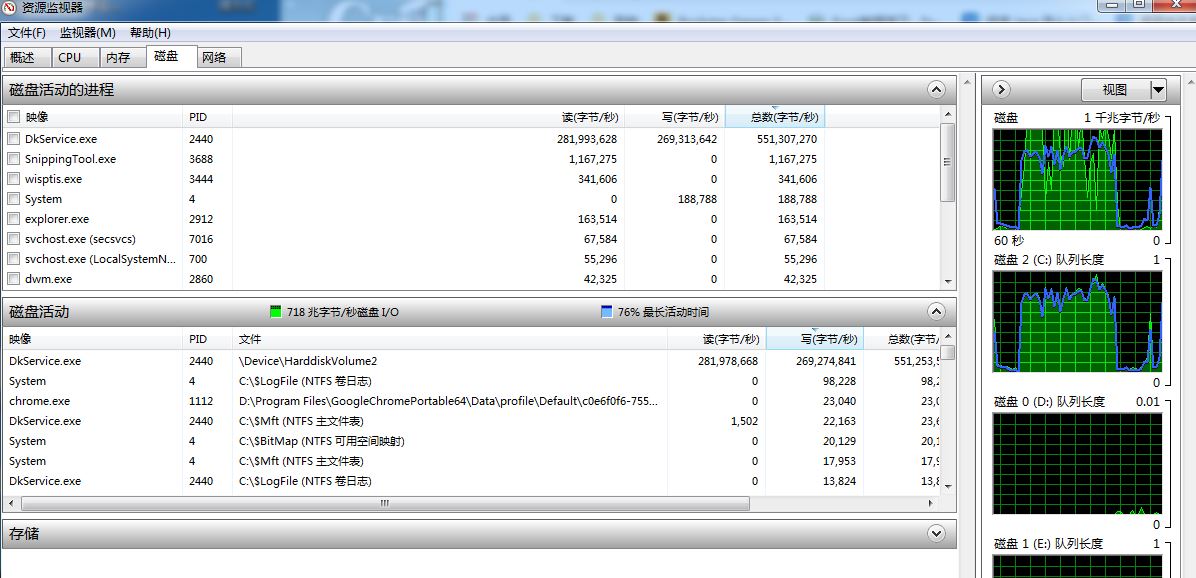Viewport: 1196px width, 578px height.
Task: Go to the 内存 tab
Action: point(118,58)
